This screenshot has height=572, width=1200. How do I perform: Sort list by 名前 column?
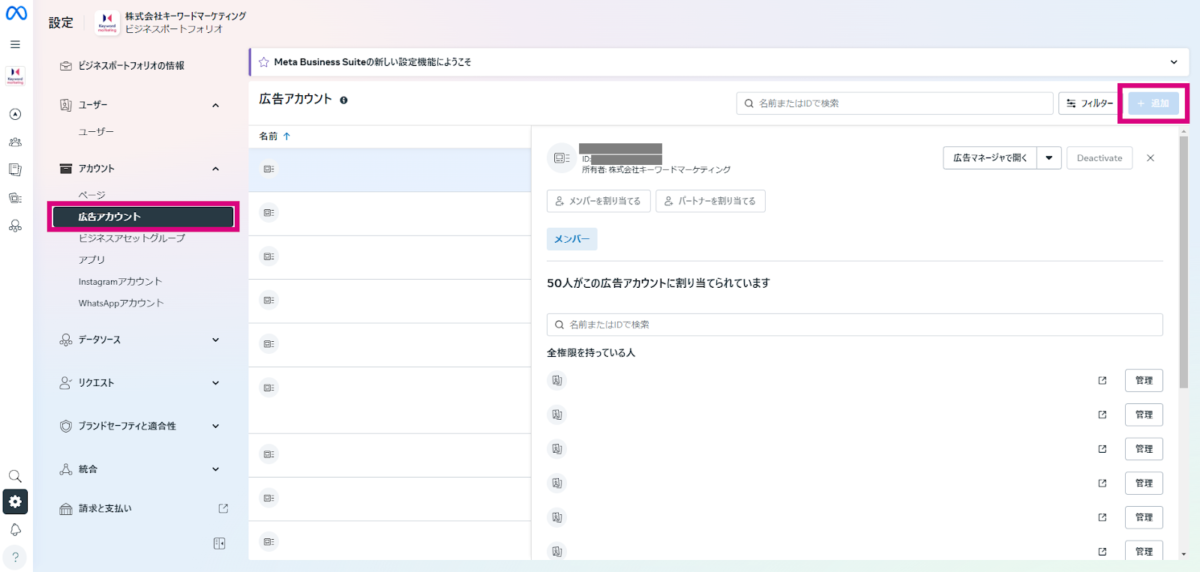(275, 136)
